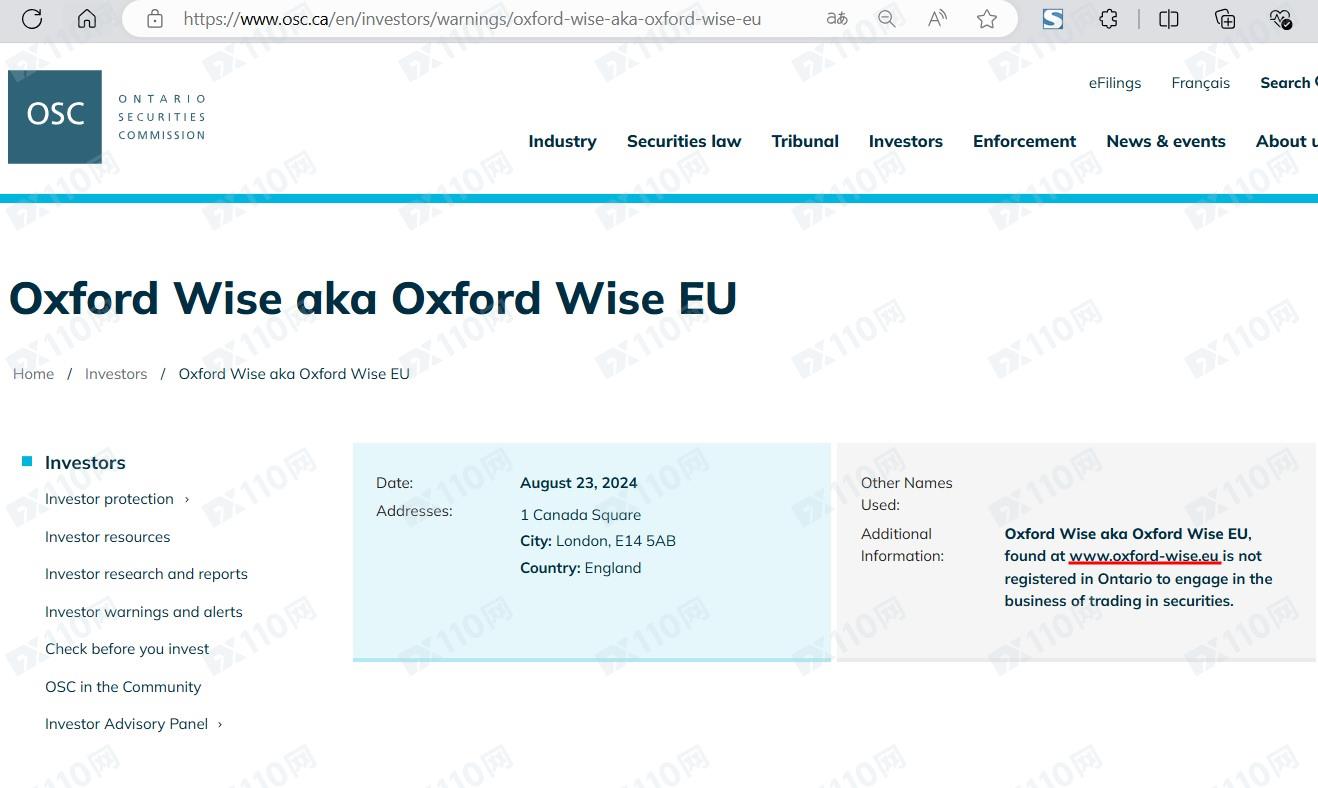Open Investor warnings and alerts
The height and width of the screenshot is (788, 1318).
coord(143,612)
